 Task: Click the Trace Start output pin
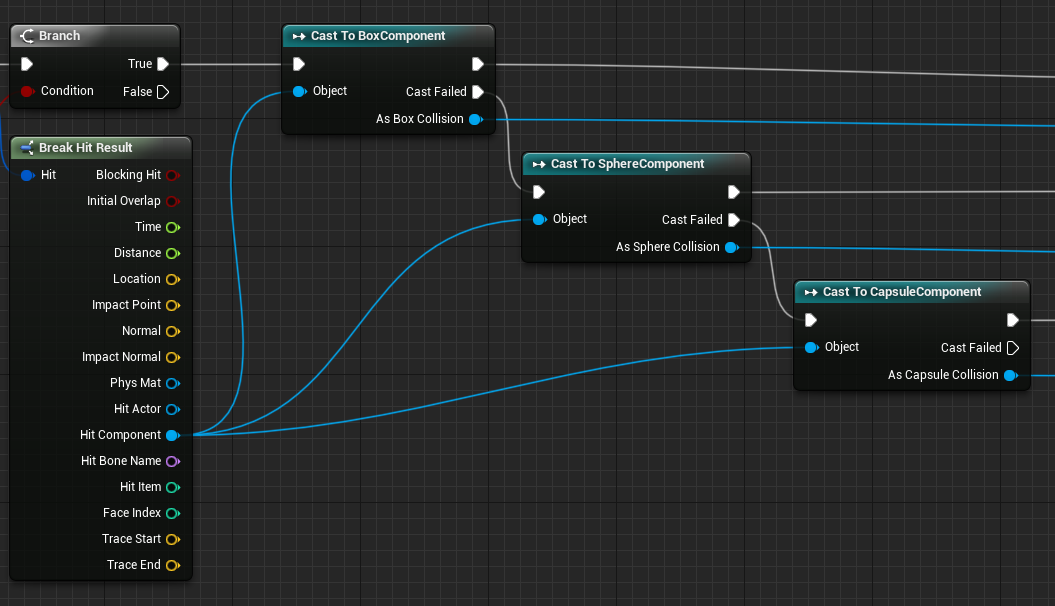173,539
